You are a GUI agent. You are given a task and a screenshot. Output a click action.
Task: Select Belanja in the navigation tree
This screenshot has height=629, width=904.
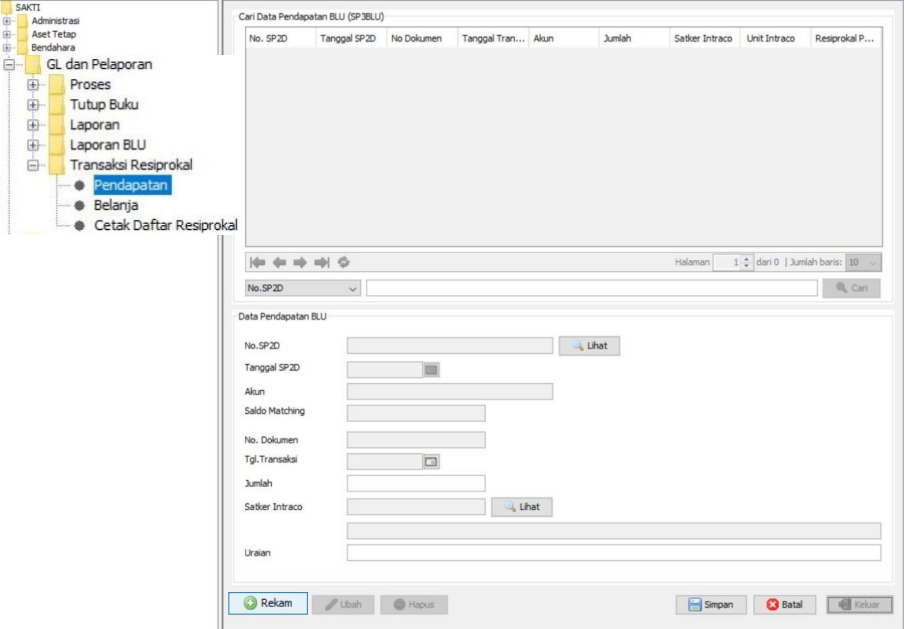click(116, 205)
